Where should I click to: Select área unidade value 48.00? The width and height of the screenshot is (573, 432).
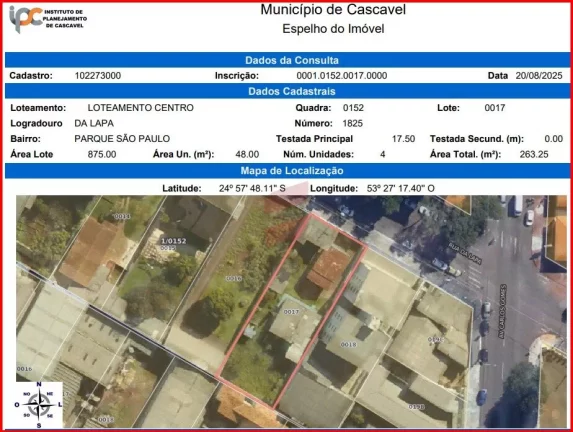click(247, 154)
